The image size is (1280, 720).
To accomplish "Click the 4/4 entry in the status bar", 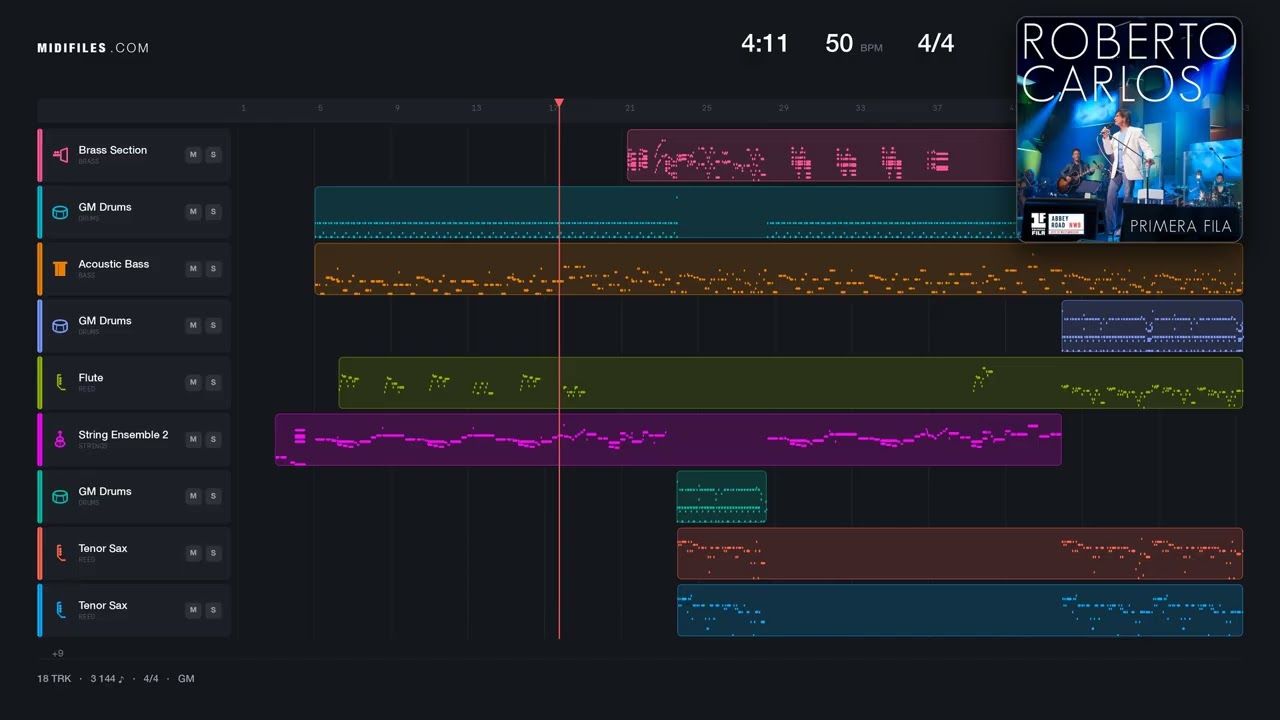I will tap(151, 679).
